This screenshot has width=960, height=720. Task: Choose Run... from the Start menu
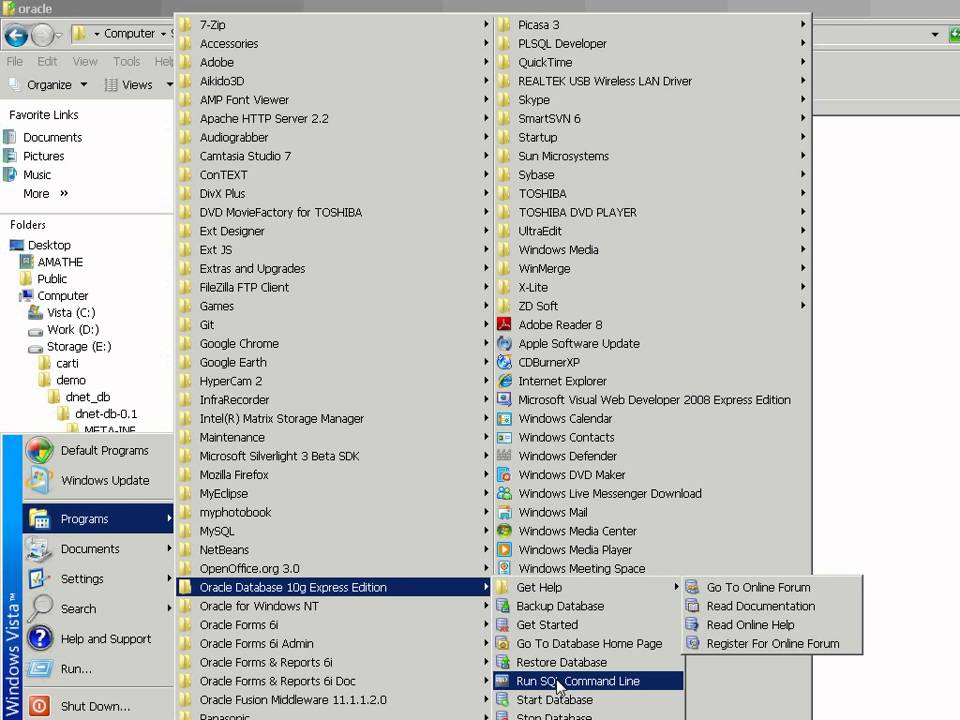[98, 669]
